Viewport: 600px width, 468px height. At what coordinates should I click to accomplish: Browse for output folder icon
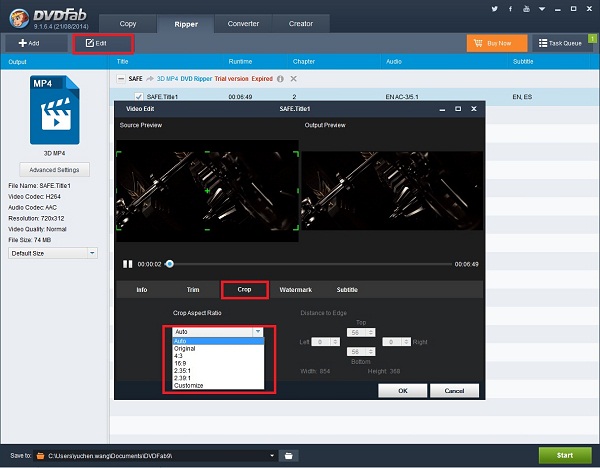click(289, 455)
